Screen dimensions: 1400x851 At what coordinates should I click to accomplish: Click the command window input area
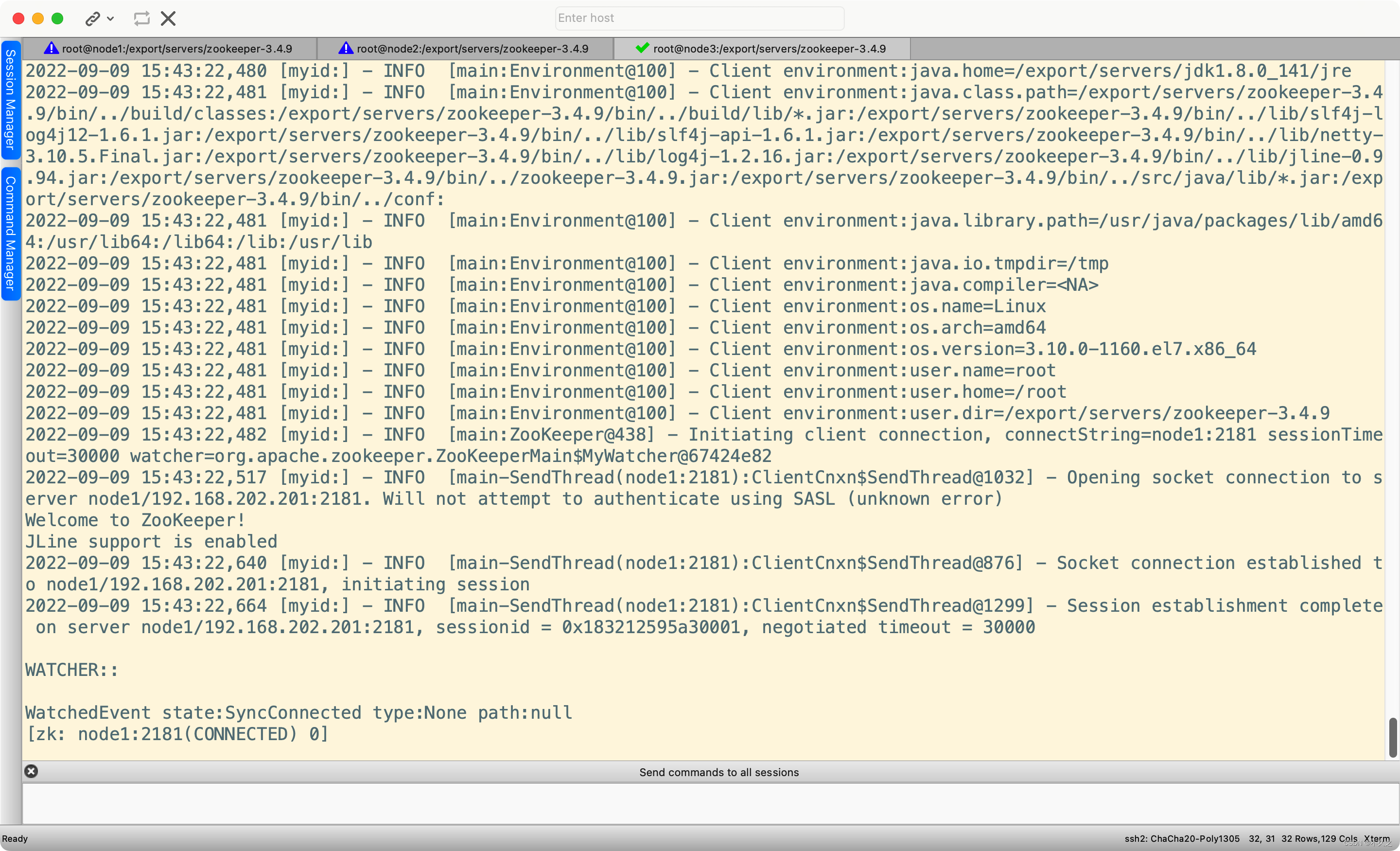coord(710,804)
